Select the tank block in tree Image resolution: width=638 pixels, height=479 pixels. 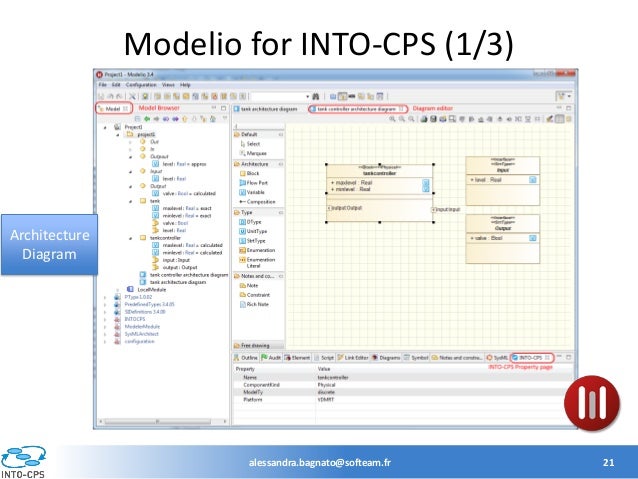click(150, 201)
